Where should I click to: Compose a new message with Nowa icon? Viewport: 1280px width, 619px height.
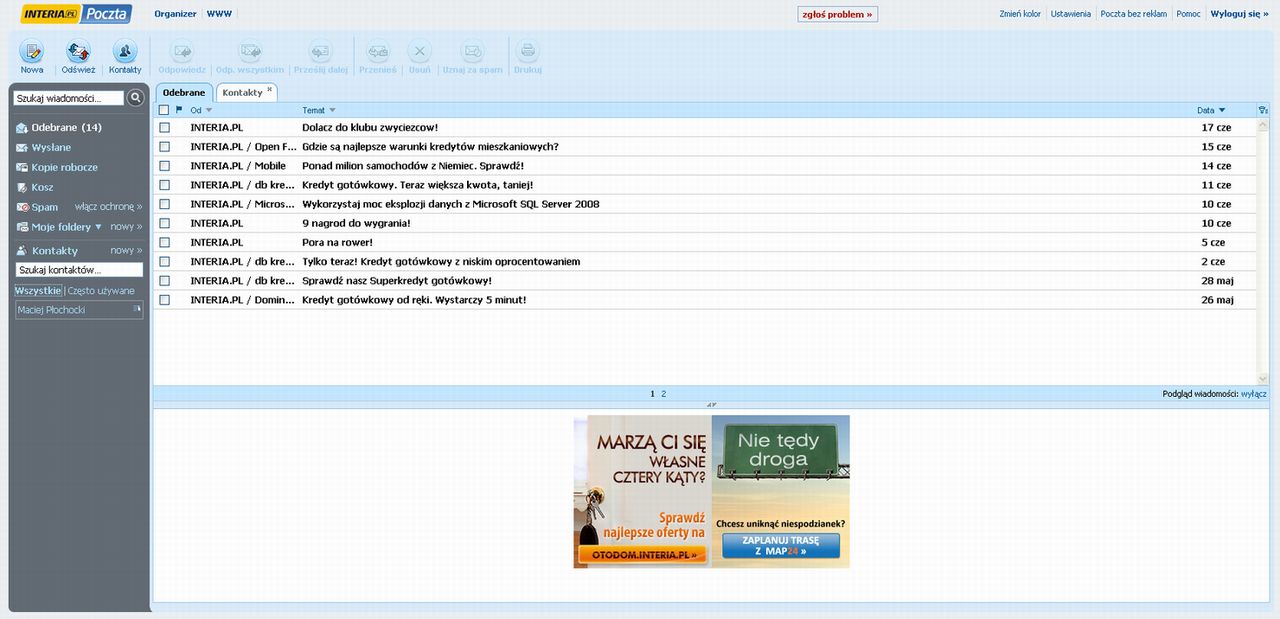(32, 56)
